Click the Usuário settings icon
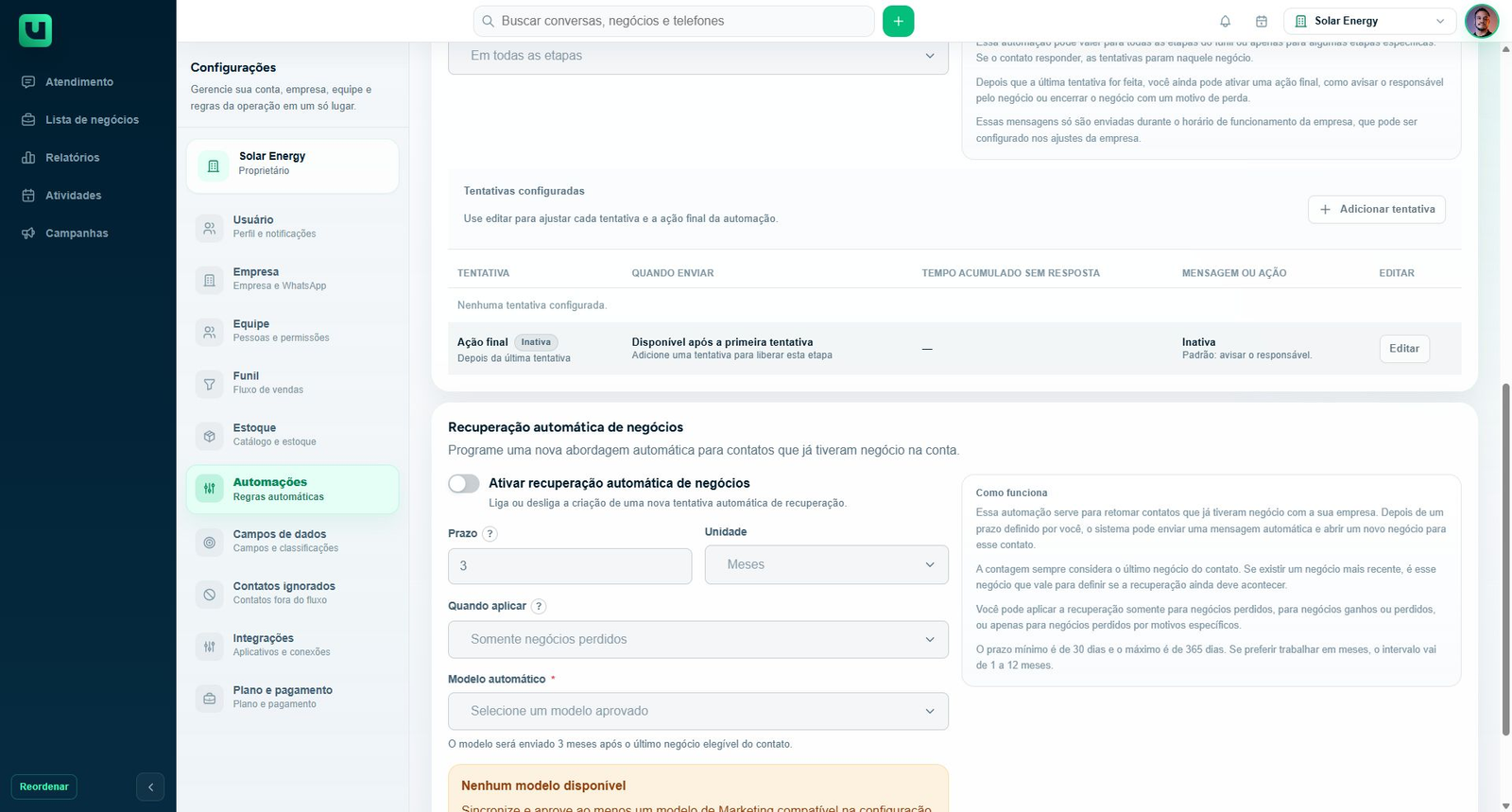The height and width of the screenshot is (812, 1512). point(210,228)
